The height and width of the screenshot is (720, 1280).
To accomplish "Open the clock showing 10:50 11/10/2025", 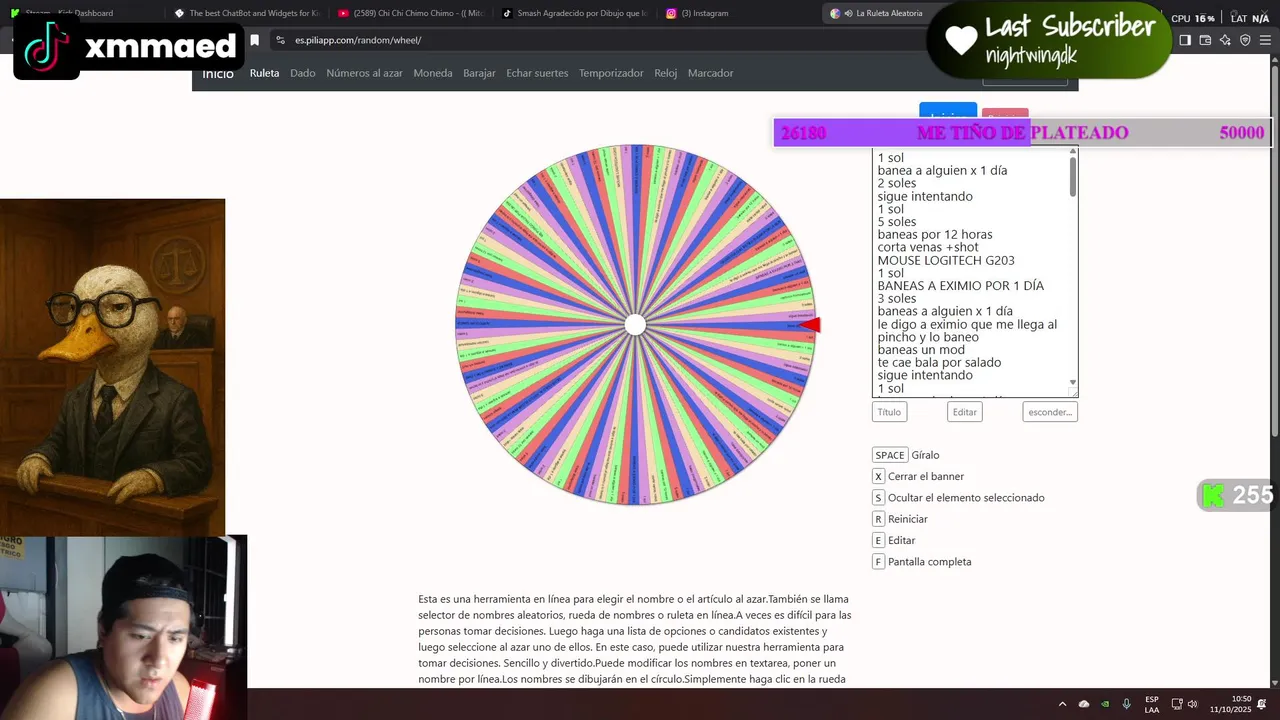I will (x=1230, y=704).
